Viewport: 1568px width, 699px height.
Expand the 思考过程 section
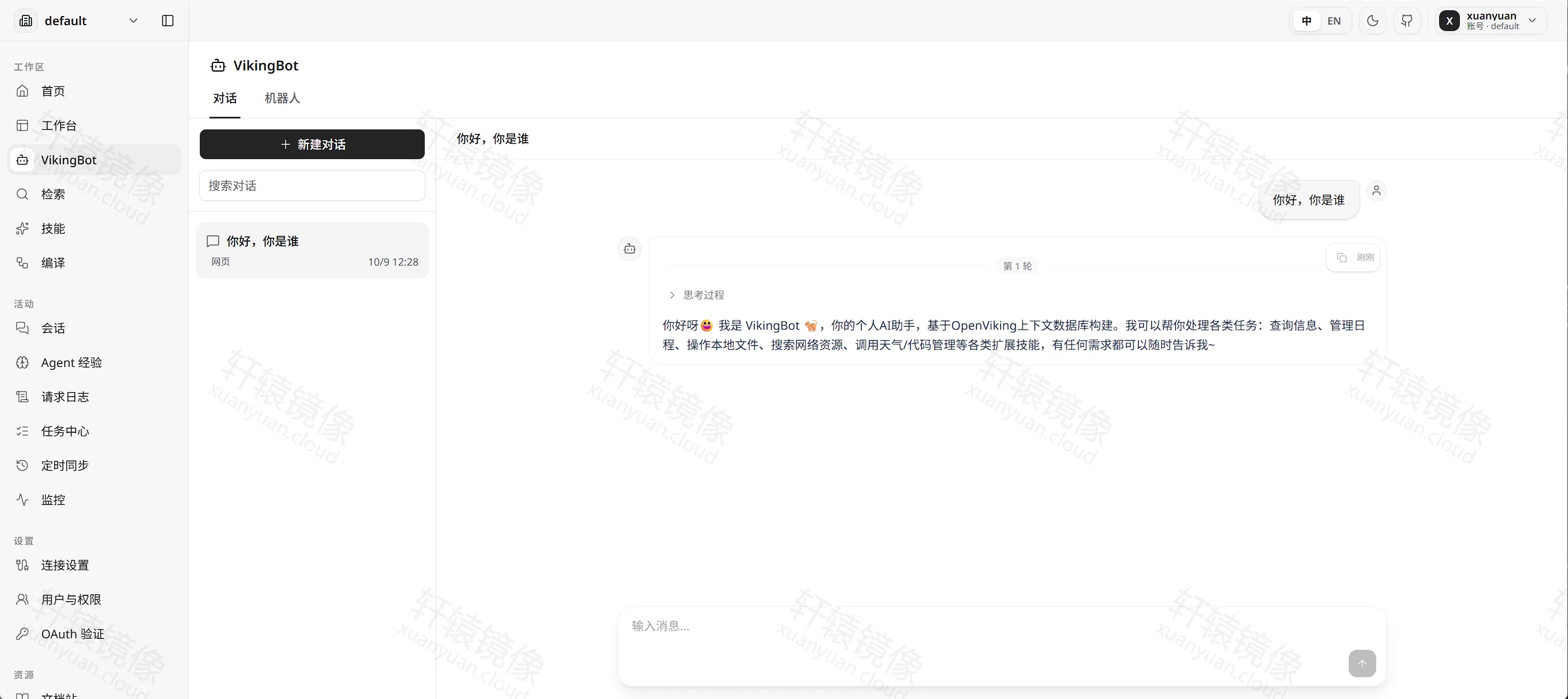696,295
